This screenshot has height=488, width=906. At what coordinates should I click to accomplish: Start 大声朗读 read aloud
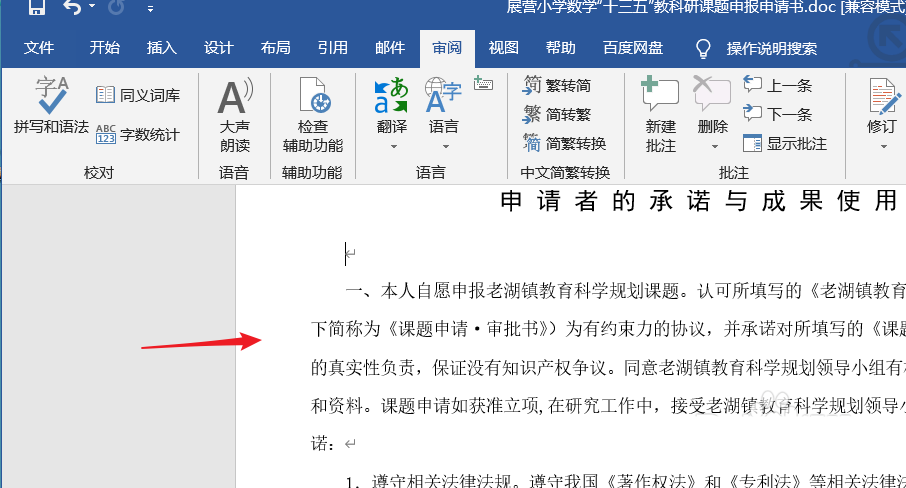pyautogui.click(x=235, y=116)
